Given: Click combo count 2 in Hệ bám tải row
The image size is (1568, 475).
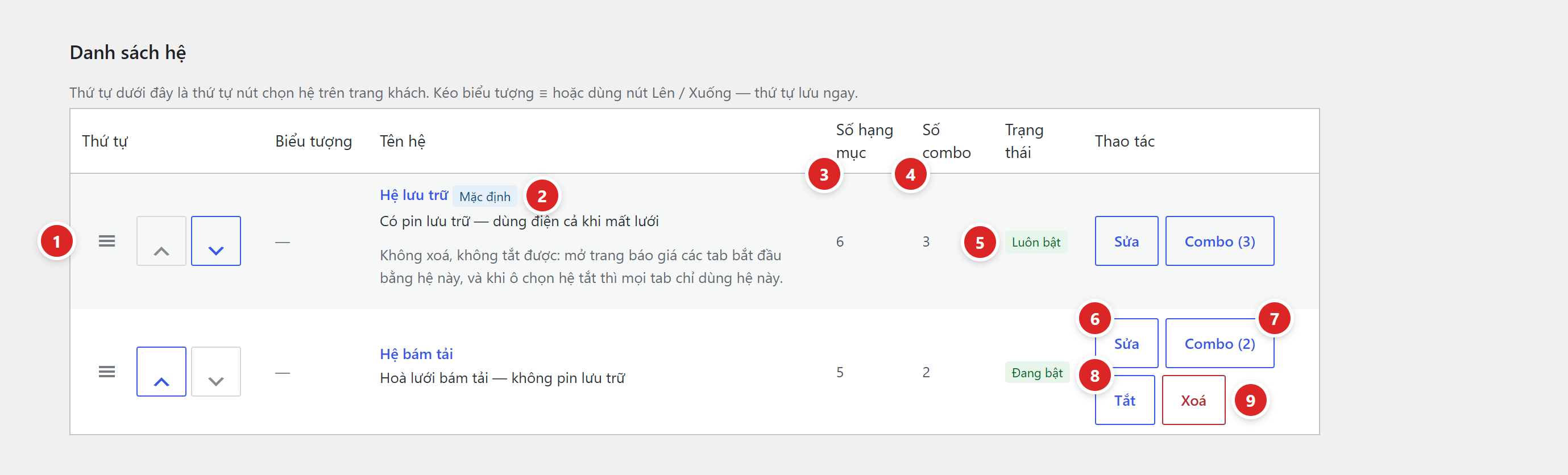Looking at the screenshot, I should click(x=926, y=372).
